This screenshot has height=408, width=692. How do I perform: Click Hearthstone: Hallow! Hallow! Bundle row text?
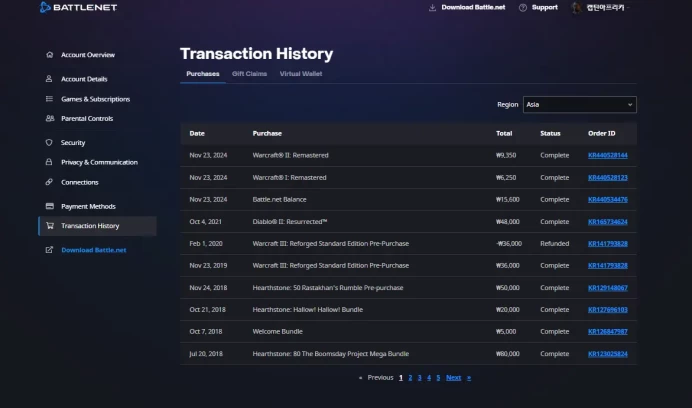click(308, 310)
